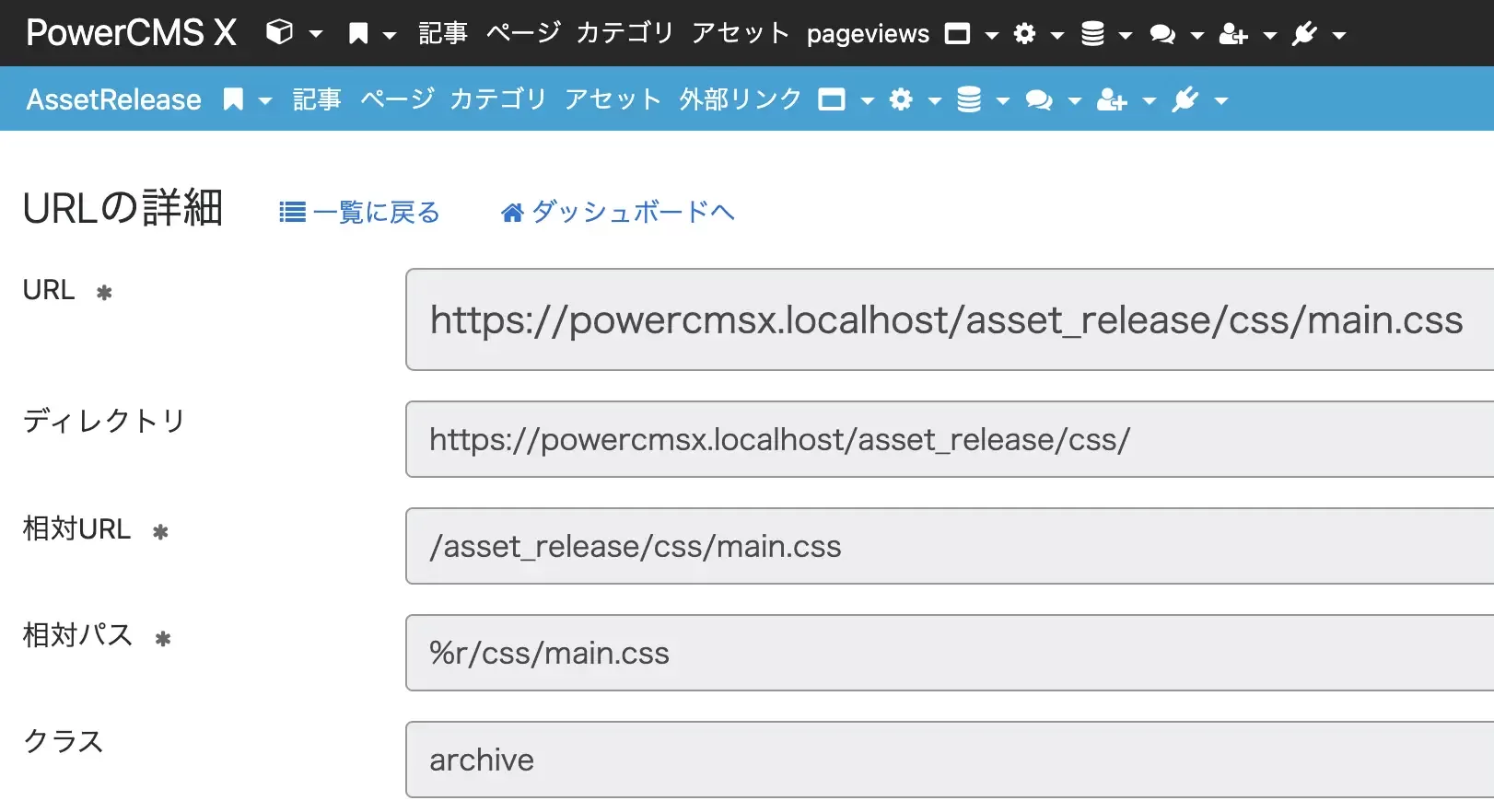The height and width of the screenshot is (812, 1494).
Task: Return to list via 一覧に戻る
Action: tap(359, 213)
